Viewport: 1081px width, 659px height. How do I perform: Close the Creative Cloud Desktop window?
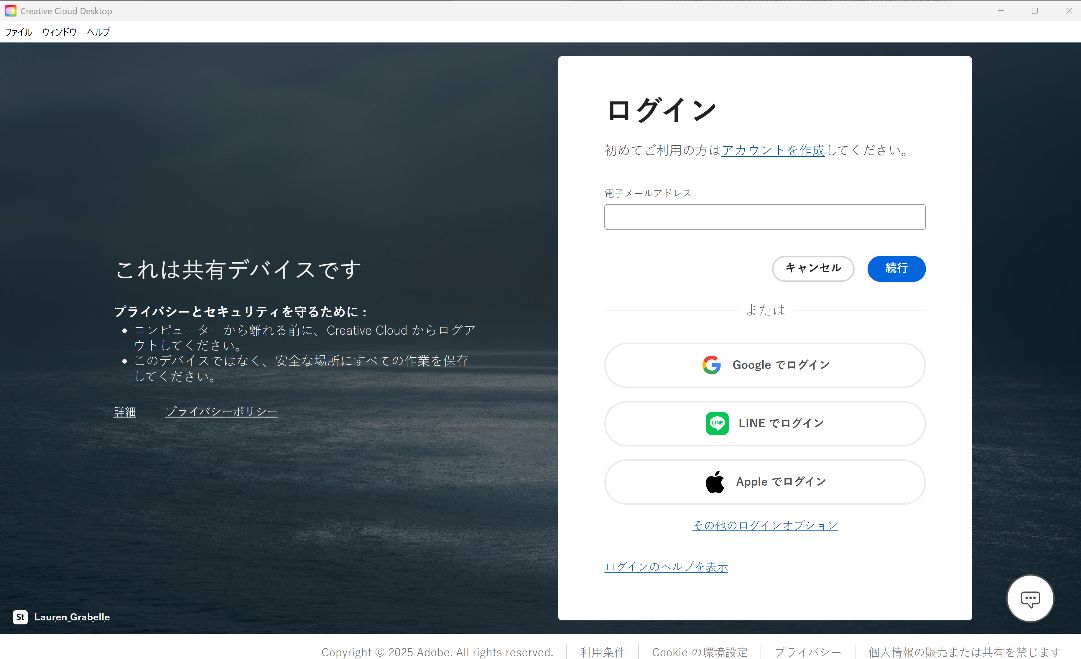(1069, 10)
